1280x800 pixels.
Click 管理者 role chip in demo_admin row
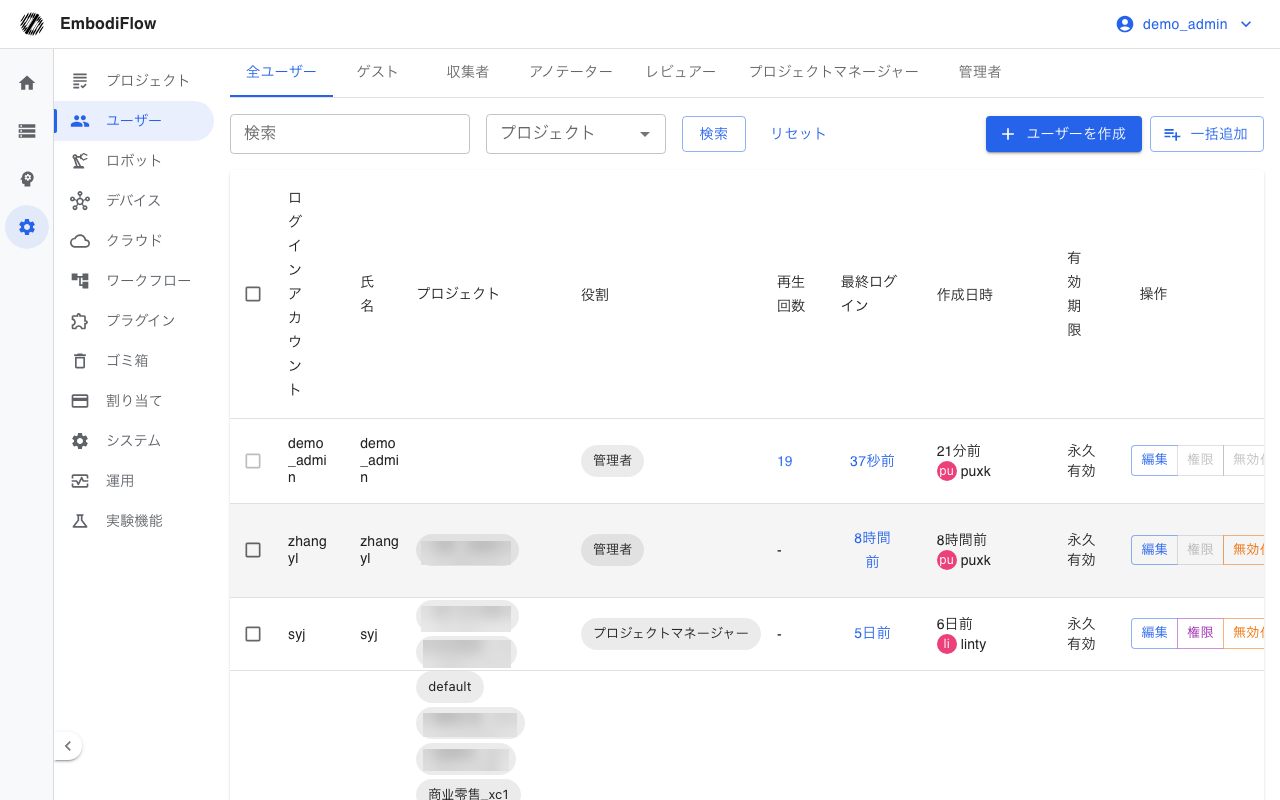click(612, 461)
